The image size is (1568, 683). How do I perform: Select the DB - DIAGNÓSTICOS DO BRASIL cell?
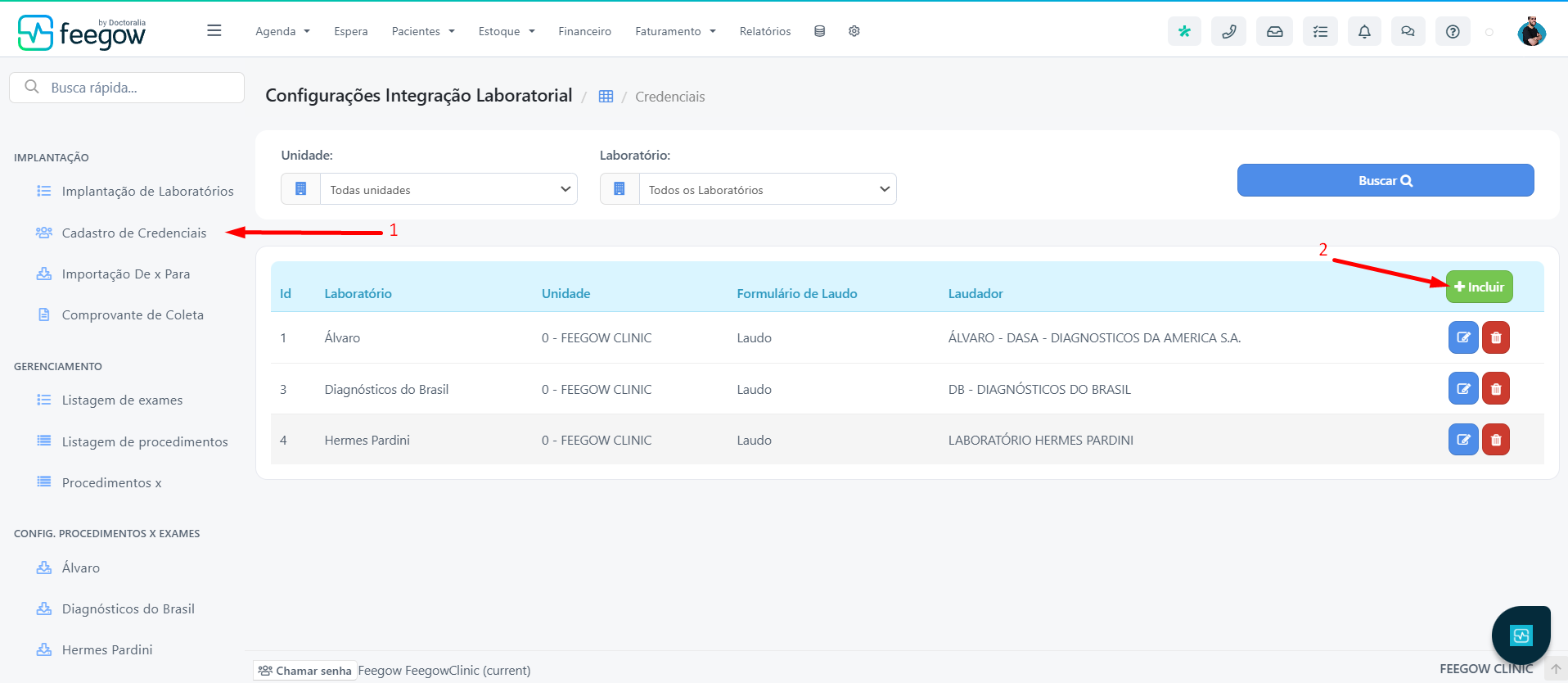pos(1039,389)
